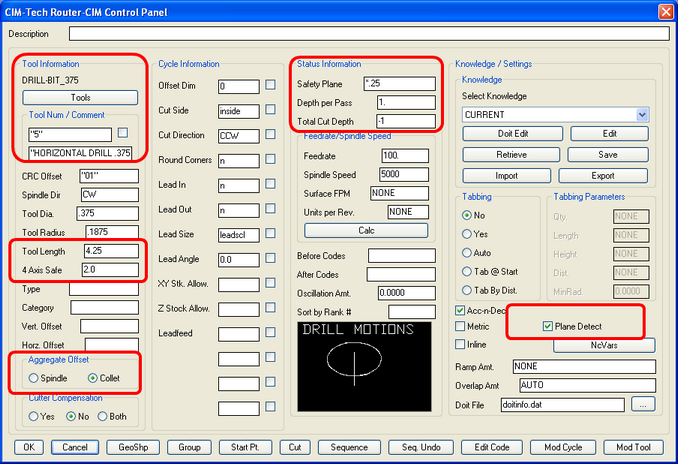Click the Tools button under DRILL-BIT_375
The width and height of the screenshot is (678, 464).
[80, 97]
